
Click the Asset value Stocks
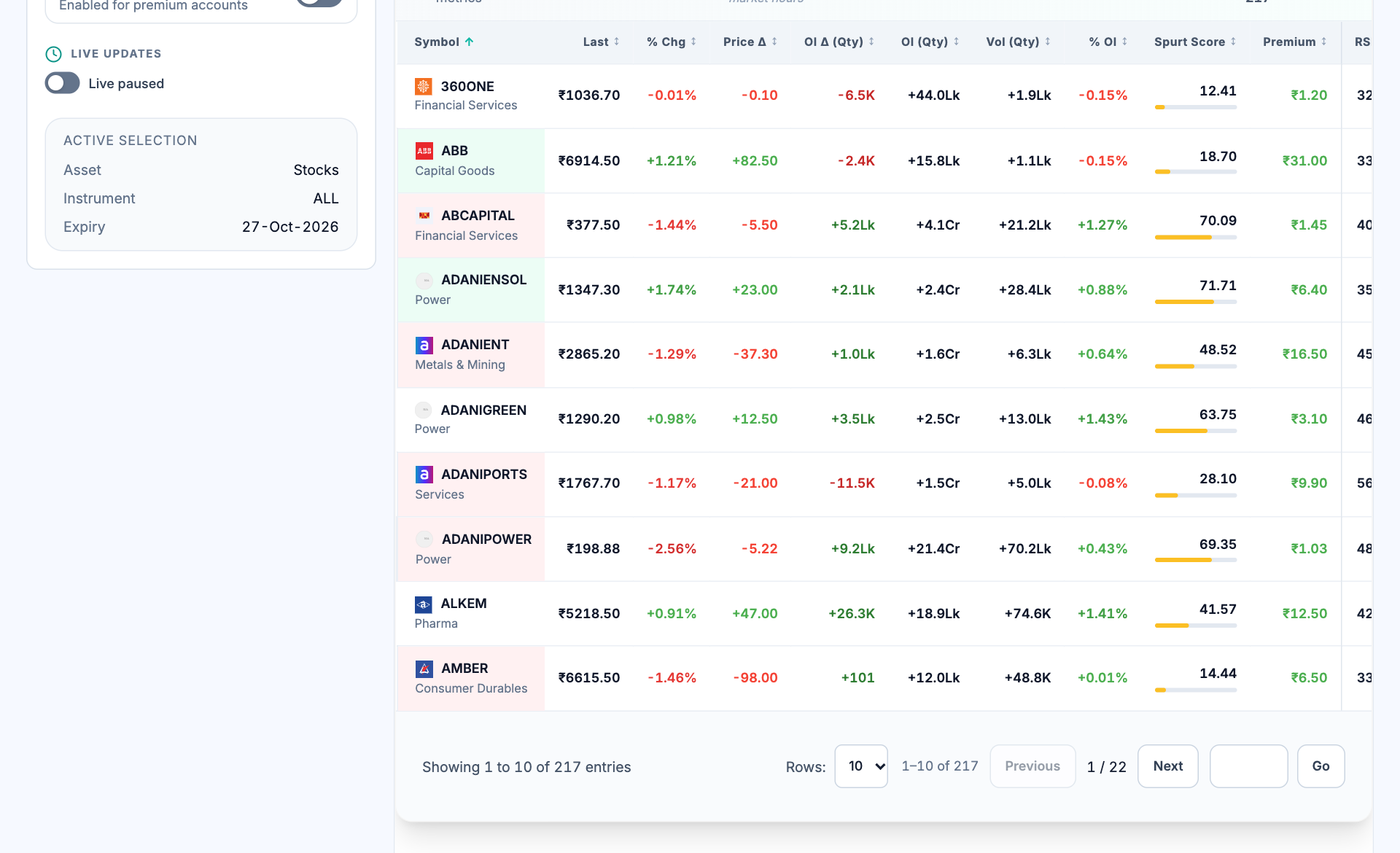point(316,170)
